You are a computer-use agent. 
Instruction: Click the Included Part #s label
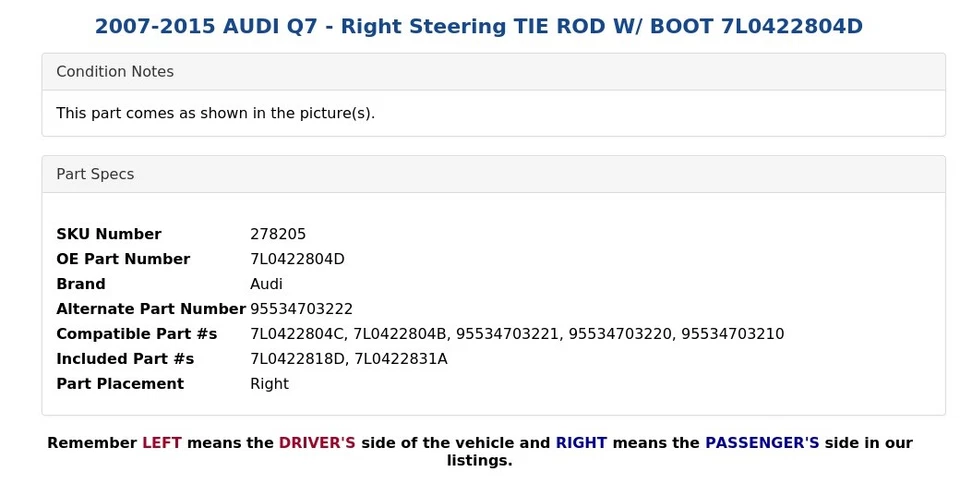coord(125,359)
